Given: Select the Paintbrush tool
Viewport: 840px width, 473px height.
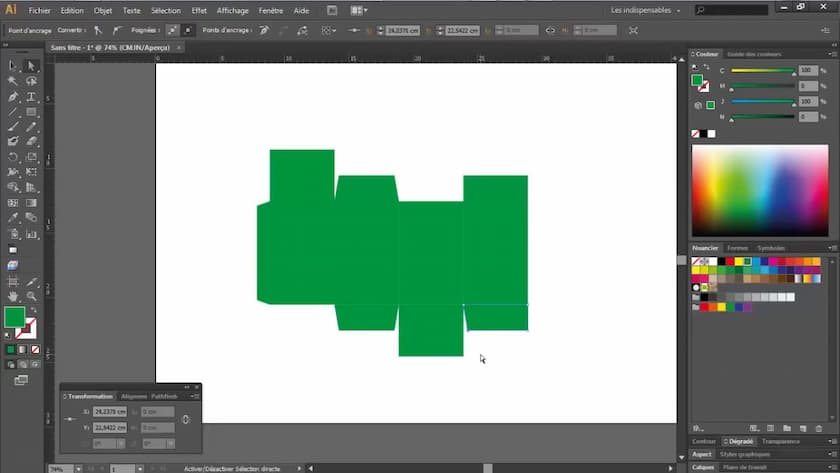Looking at the screenshot, I should [13, 127].
